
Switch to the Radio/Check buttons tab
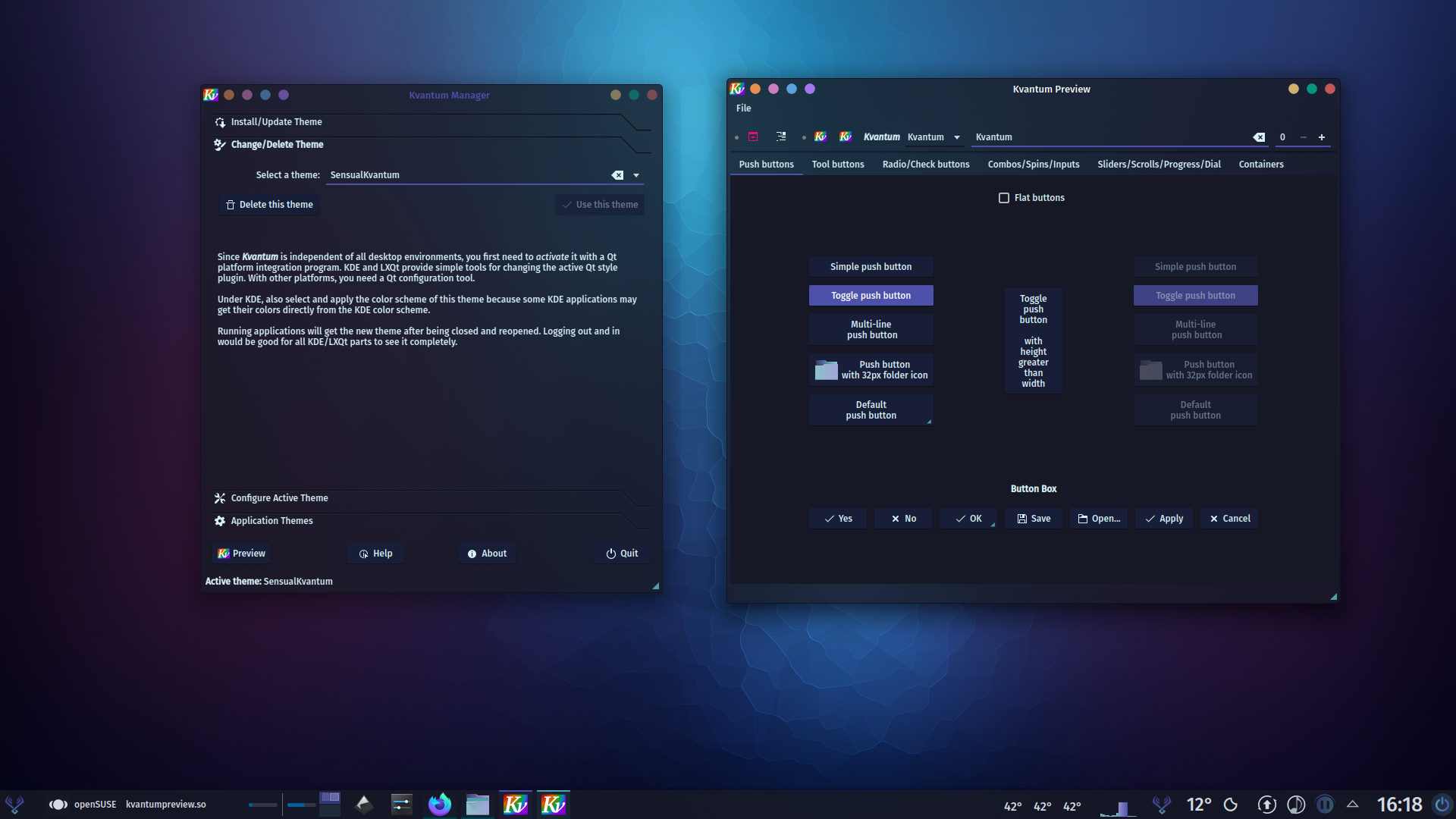(x=925, y=165)
